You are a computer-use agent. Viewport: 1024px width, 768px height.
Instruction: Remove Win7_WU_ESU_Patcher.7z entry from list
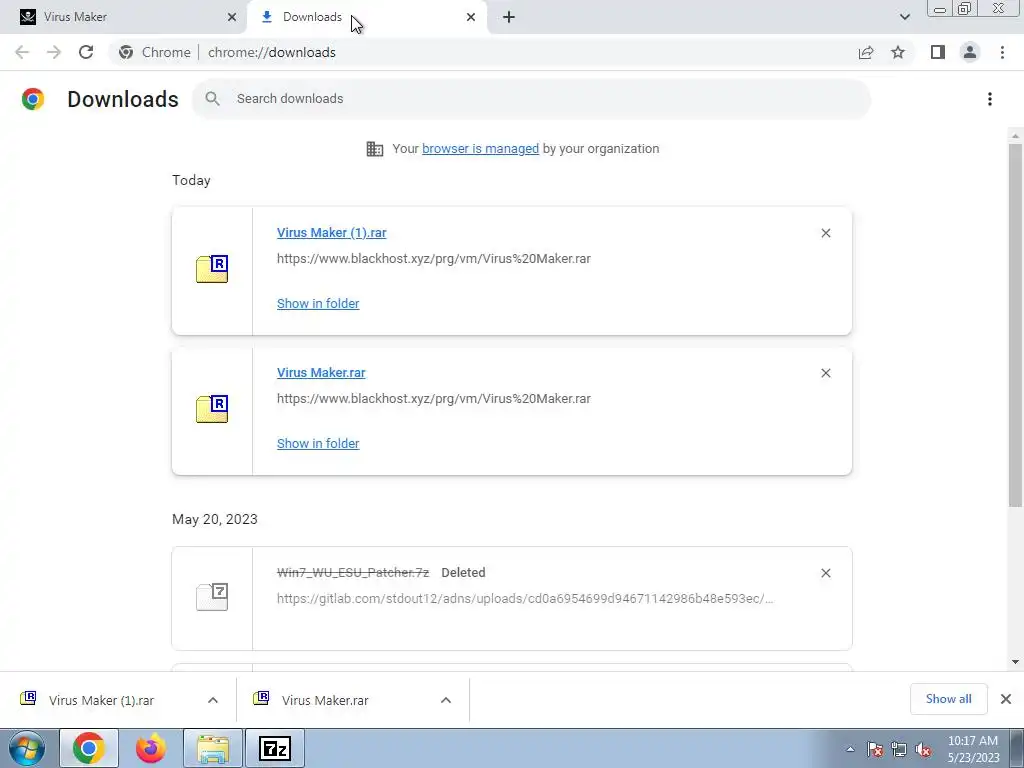826,573
